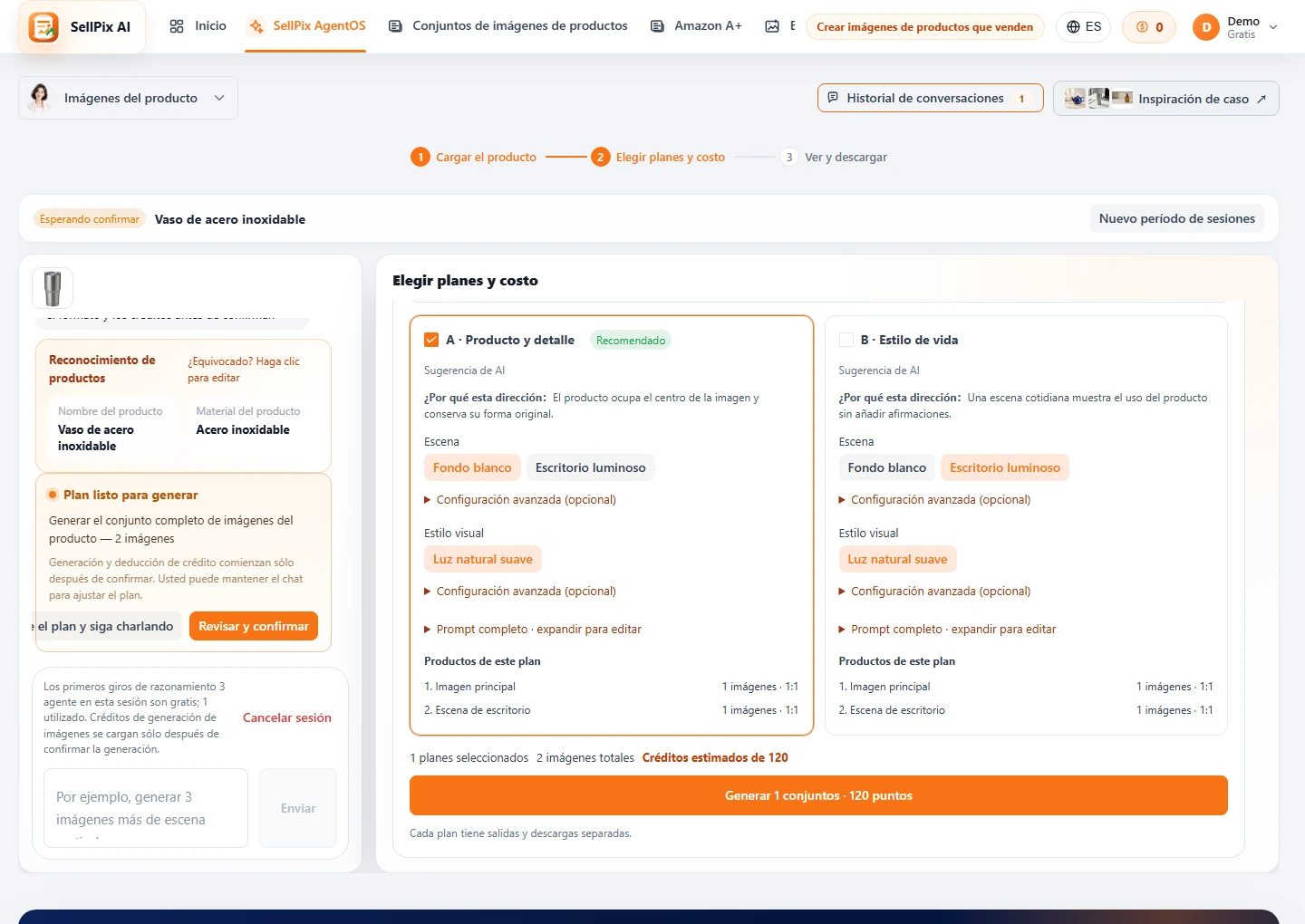This screenshot has height=924, width=1305.
Task: Open the SellPix AgentOS tab
Action: click(x=306, y=26)
